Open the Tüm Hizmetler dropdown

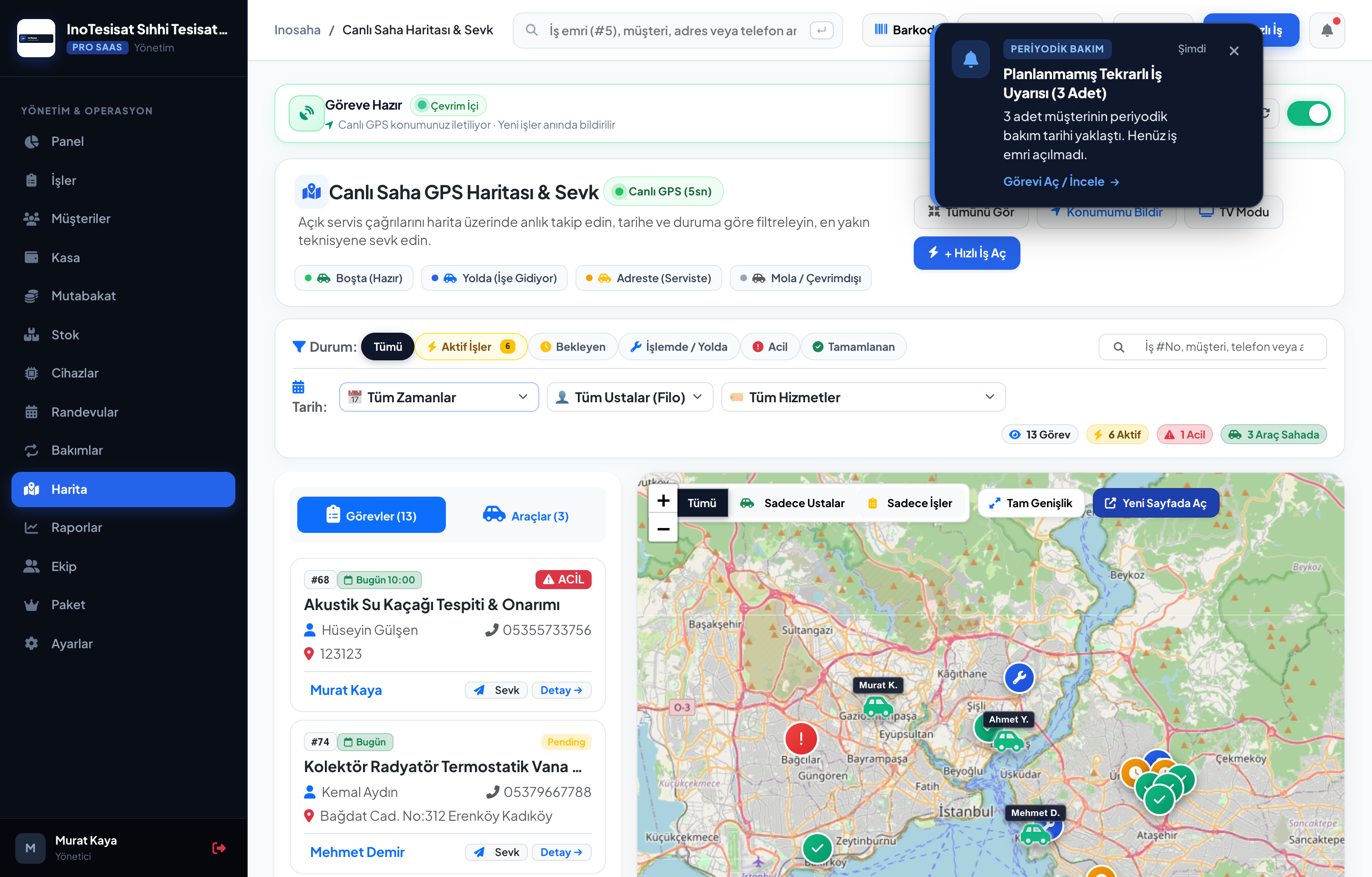[x=863, y=397]
